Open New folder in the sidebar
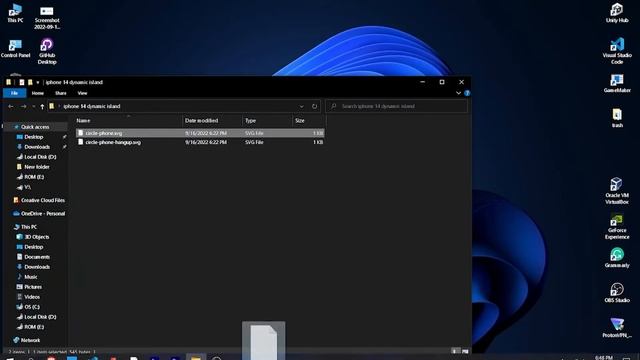This screenshot has height=360, width=640. (x=36, y=167)
